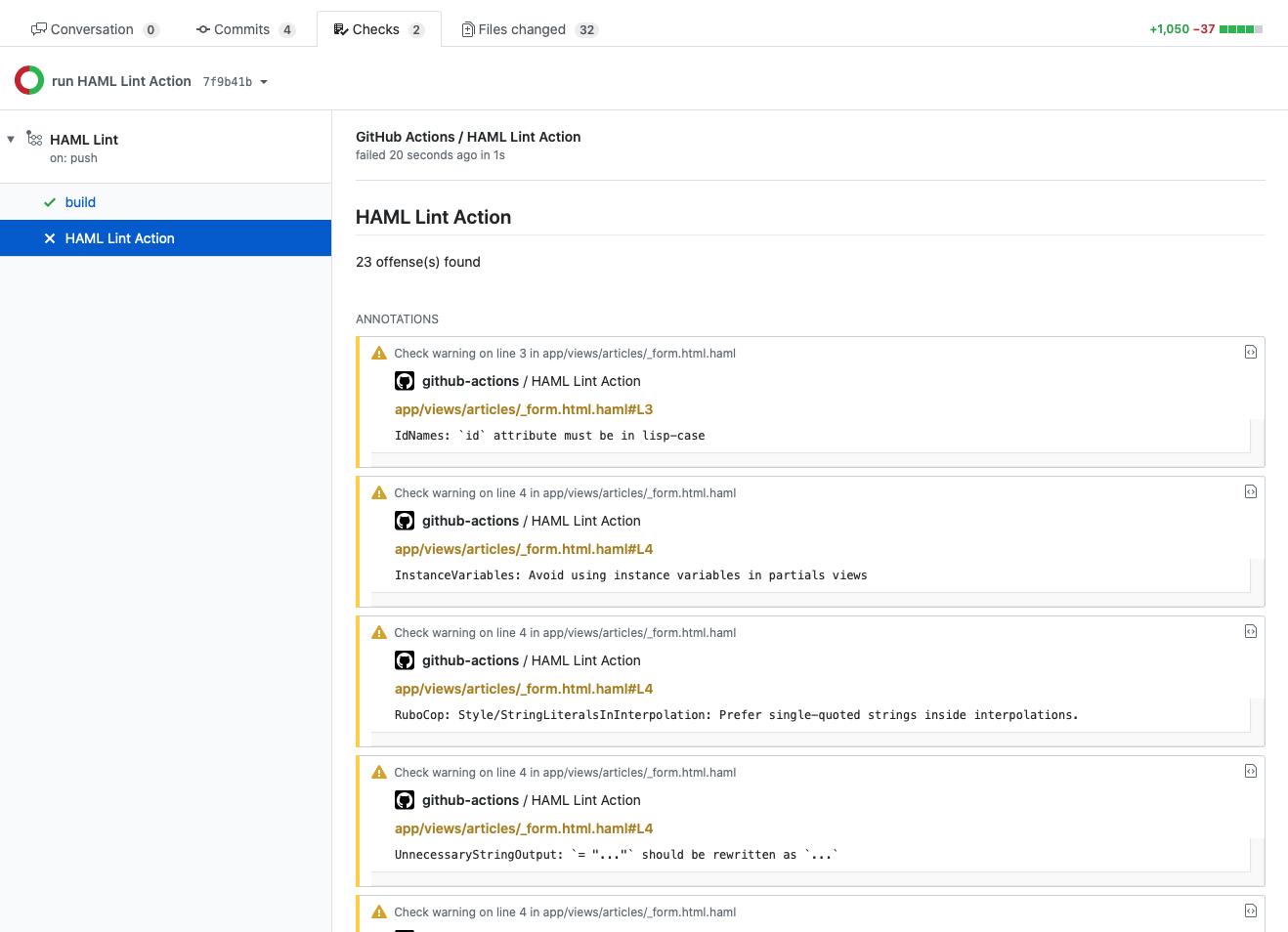
Task: Click the InstanceVariables annotation warning triangle
Action: pyautogui.click(x=379, y=492)
